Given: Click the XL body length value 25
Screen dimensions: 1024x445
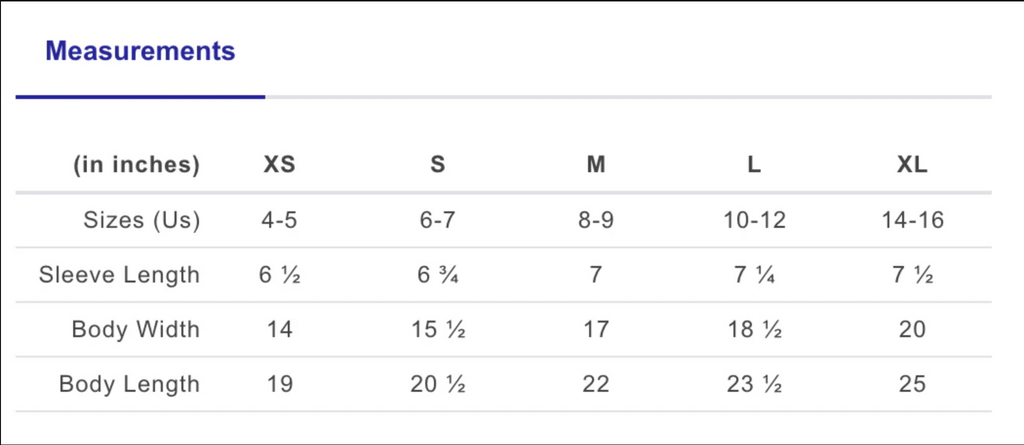Looking at the screenshot, I should [912, 384].
